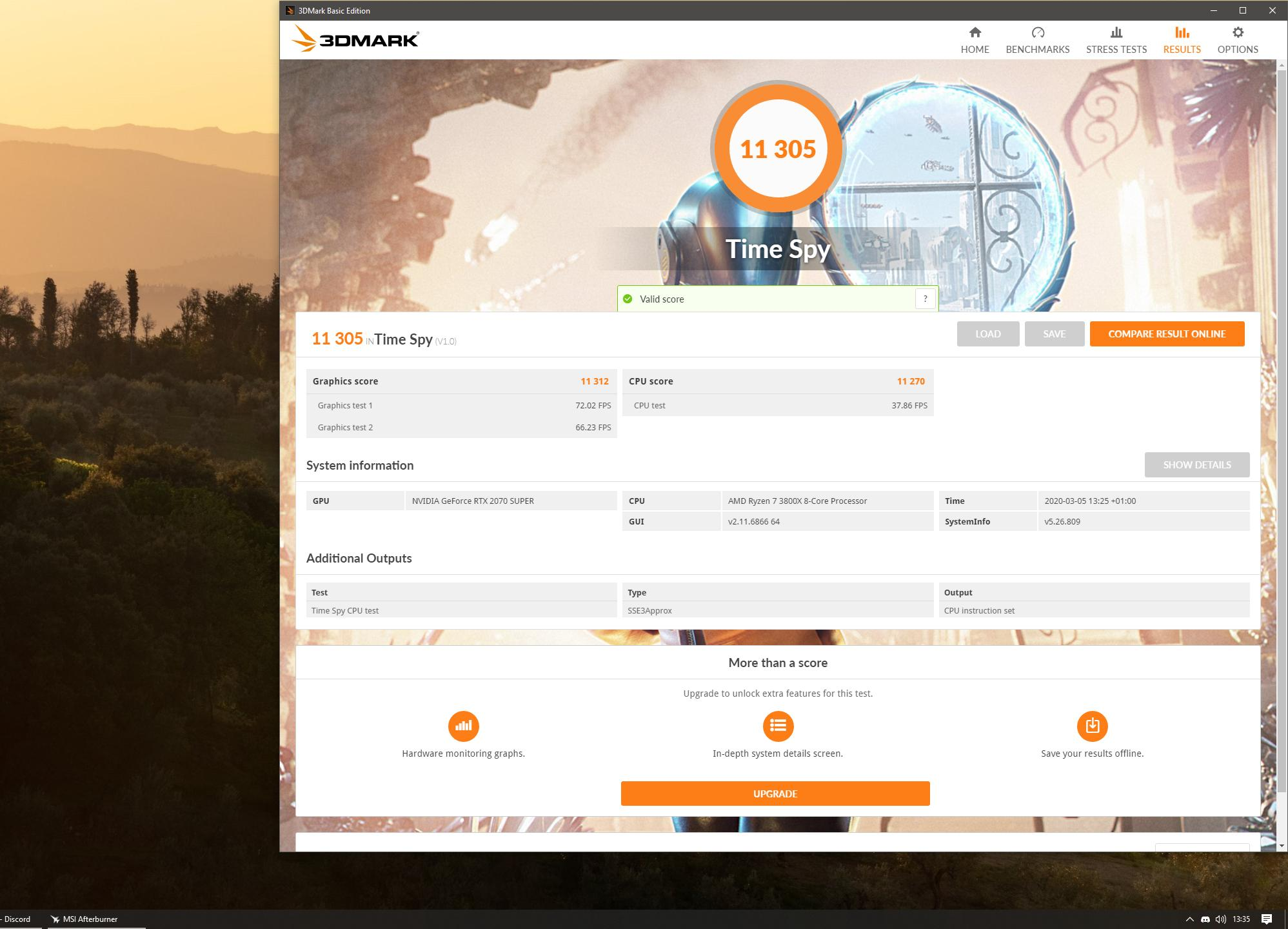Screen dimensions: 1288x929
Task: Open Options gear icon
Action: [1237, 33]
